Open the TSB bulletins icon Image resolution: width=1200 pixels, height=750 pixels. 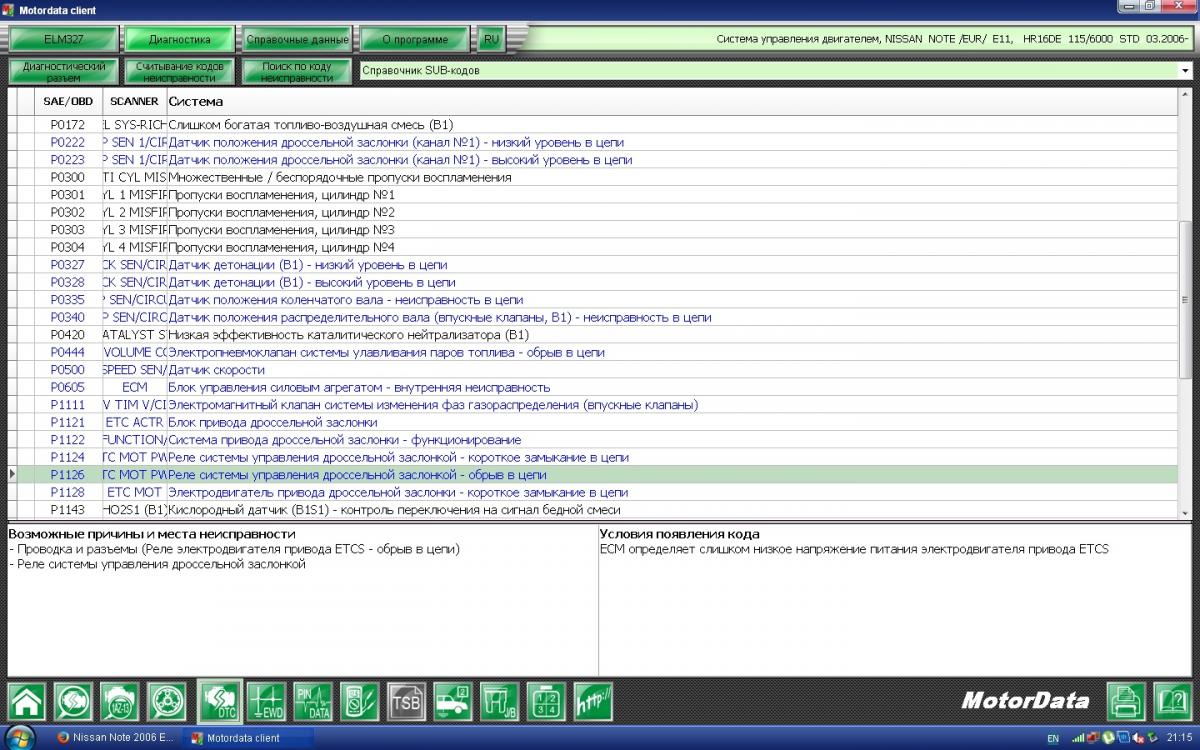[x=406, y=700]
